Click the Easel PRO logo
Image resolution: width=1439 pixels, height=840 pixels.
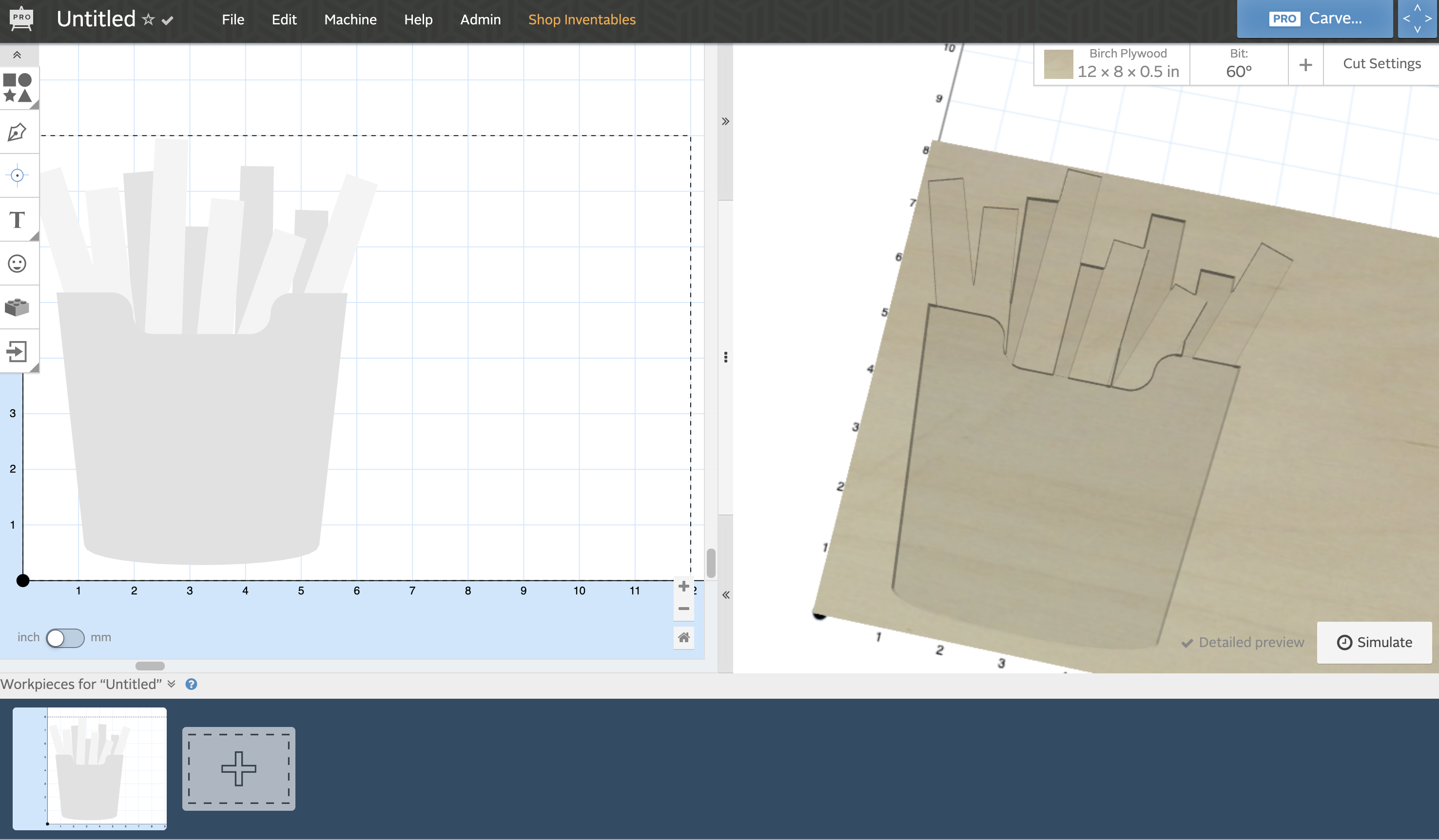pos(22,19)
